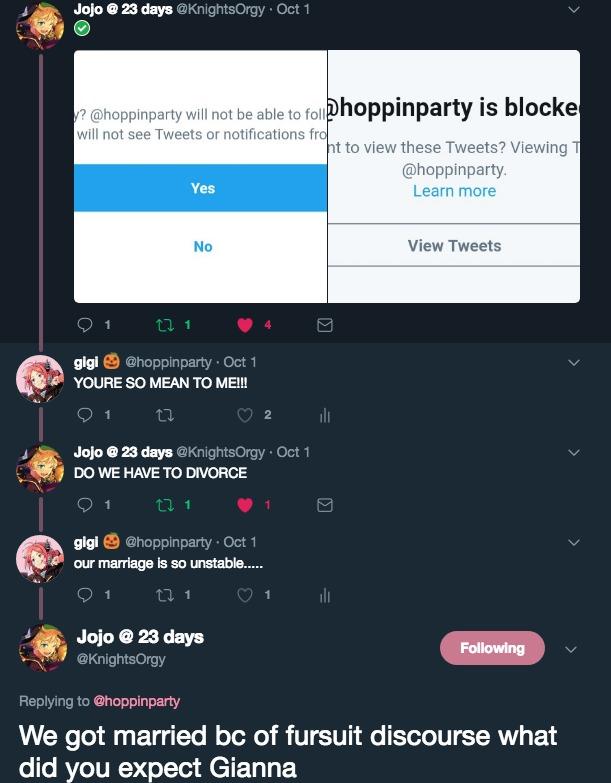The width and height of the screenshot is (611, 783).
Task: Open the blocked-screenshot image attachment
Action: (x=327, y=176)
